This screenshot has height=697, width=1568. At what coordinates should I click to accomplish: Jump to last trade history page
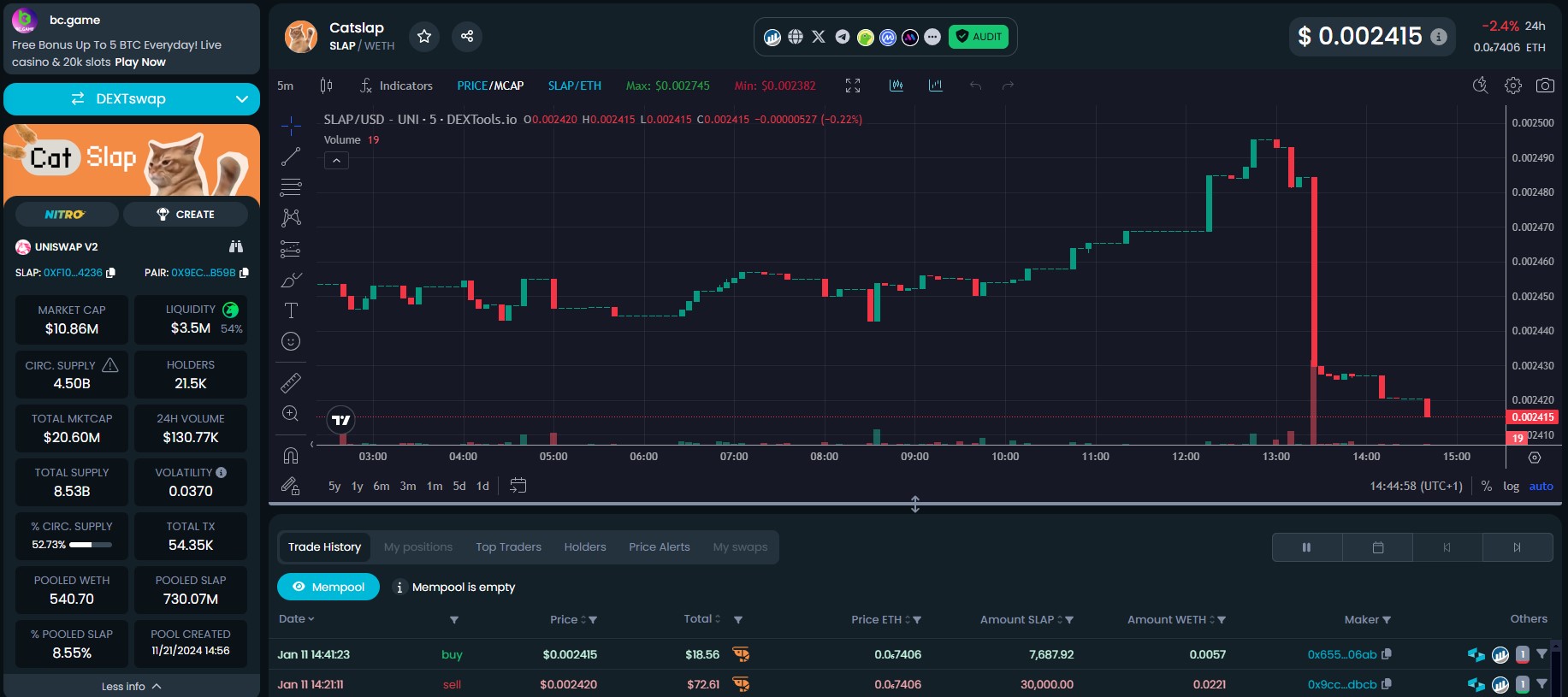[1517, 547]
